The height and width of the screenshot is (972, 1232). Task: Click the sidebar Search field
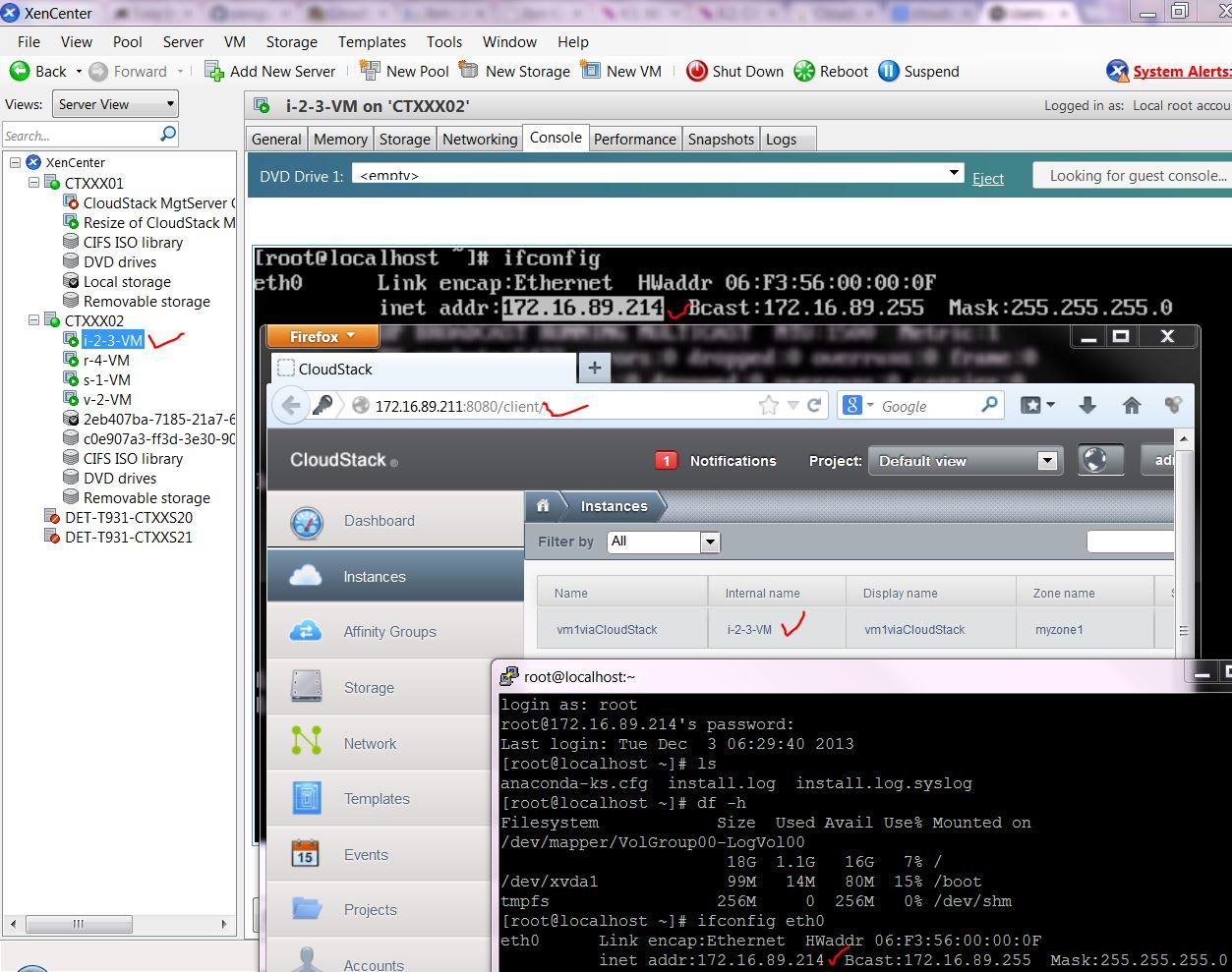click(x=80, y=135)
